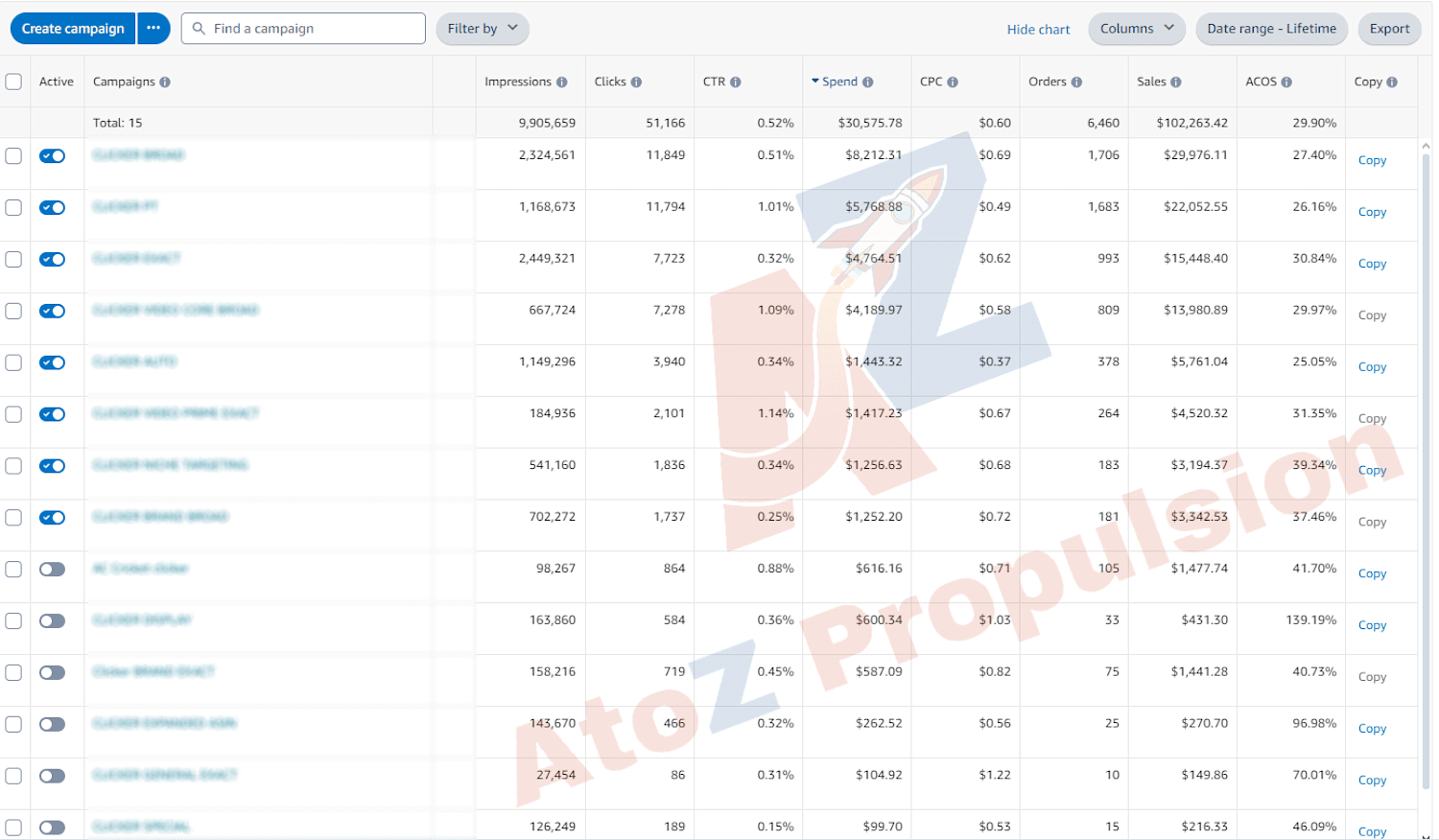Copy the campaign with 27.40% ACOS
Image resolution: width=1439 pixels, height=840 pixels.
coord(1372,160)
